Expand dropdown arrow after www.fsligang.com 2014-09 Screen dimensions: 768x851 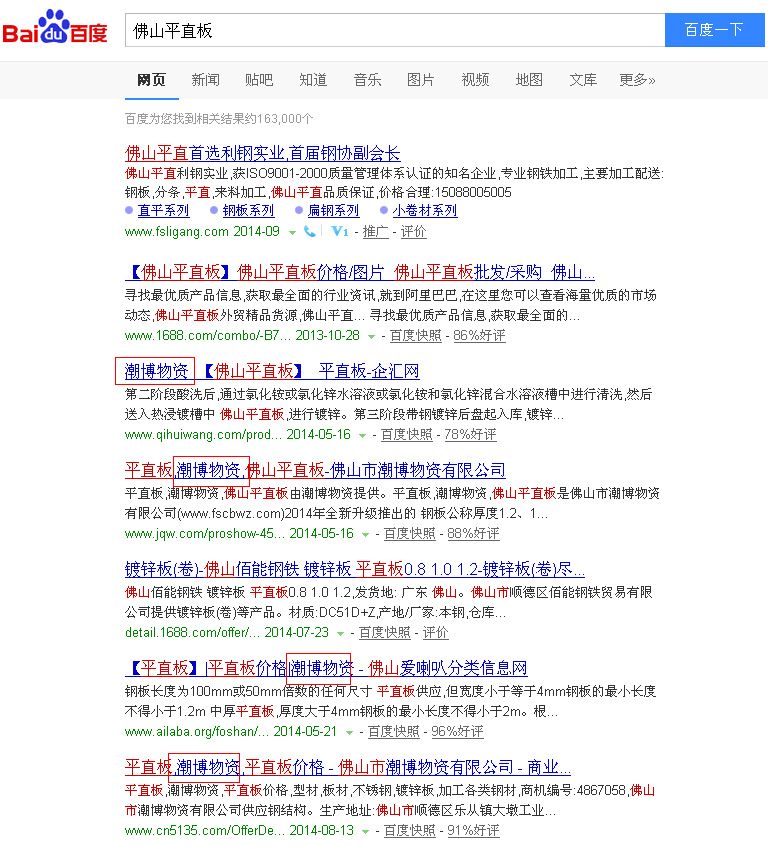point(292,233)
